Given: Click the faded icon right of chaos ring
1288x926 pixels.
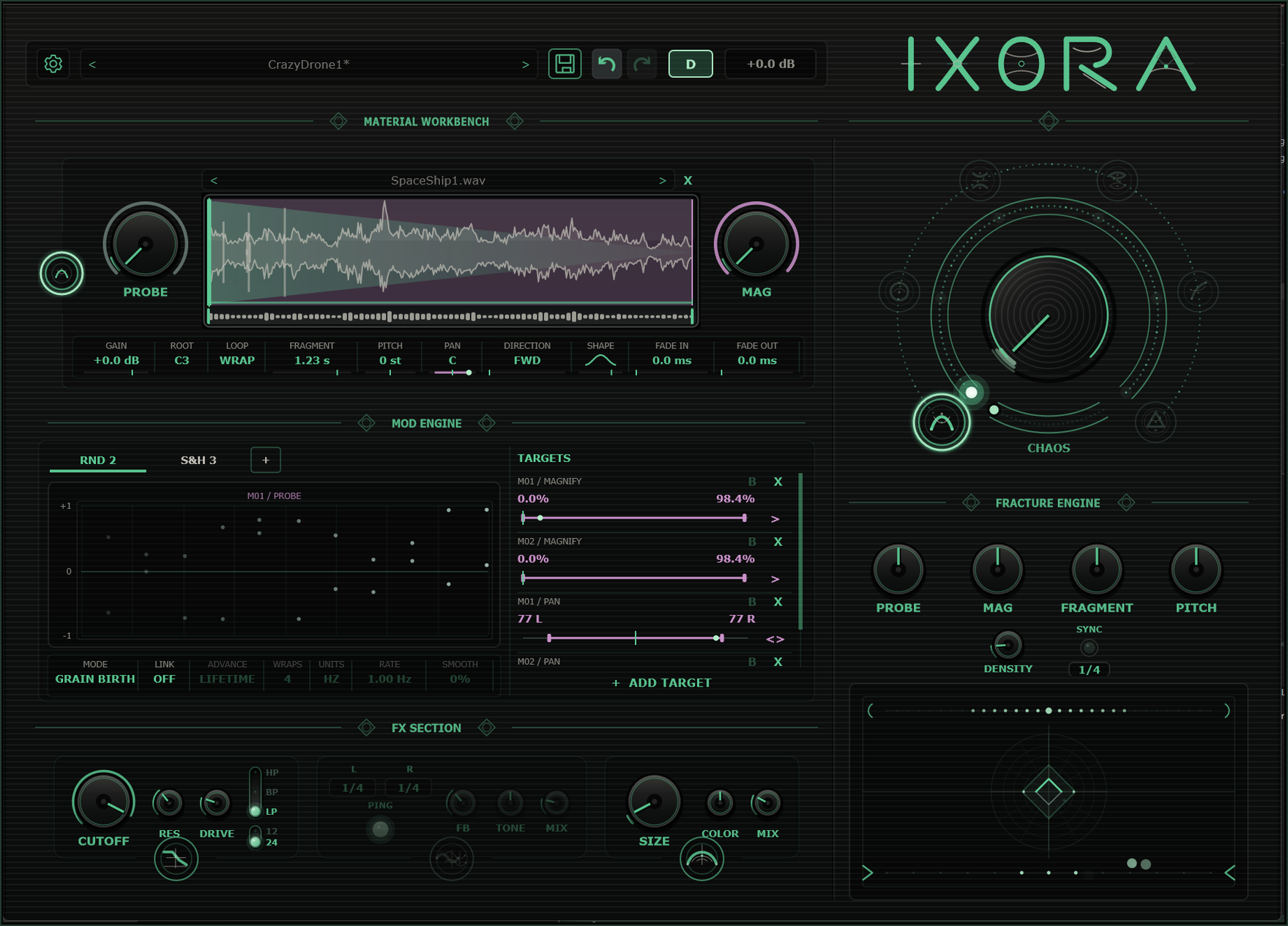Looking at the screenshot, I should (x=1198, y=292).
